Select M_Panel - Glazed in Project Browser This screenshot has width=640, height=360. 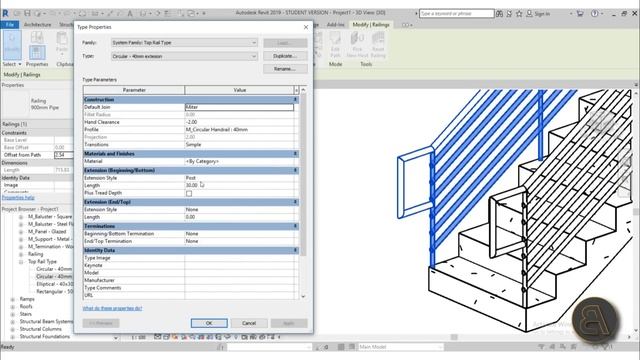coord(47,231)
